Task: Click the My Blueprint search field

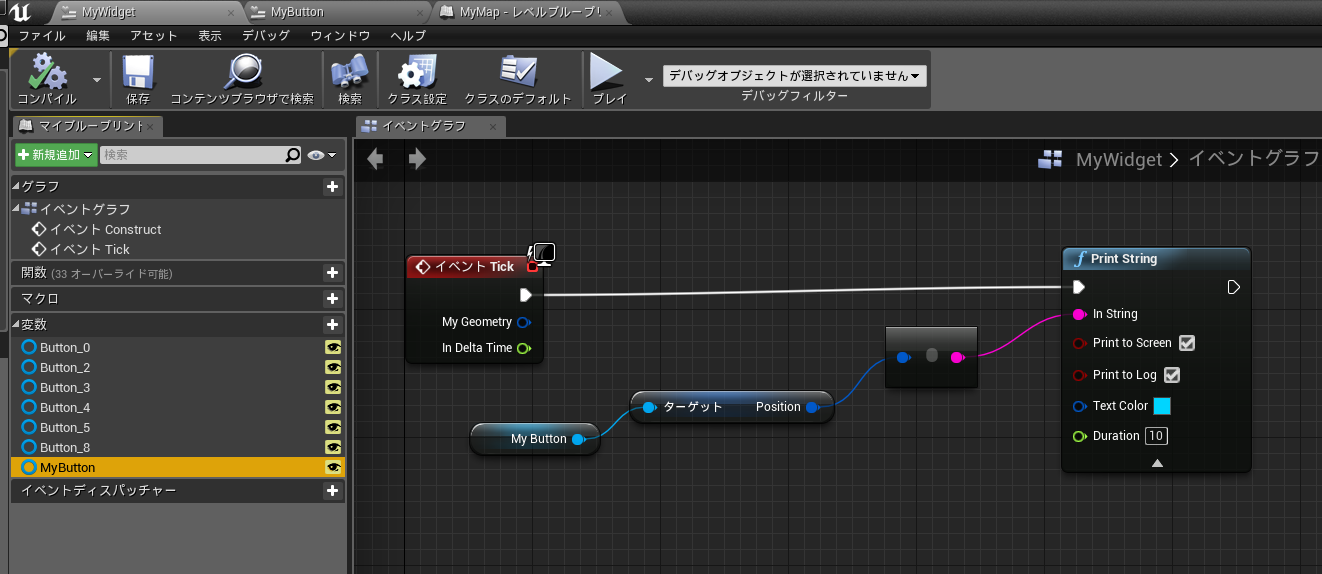Action: point(192,155)
